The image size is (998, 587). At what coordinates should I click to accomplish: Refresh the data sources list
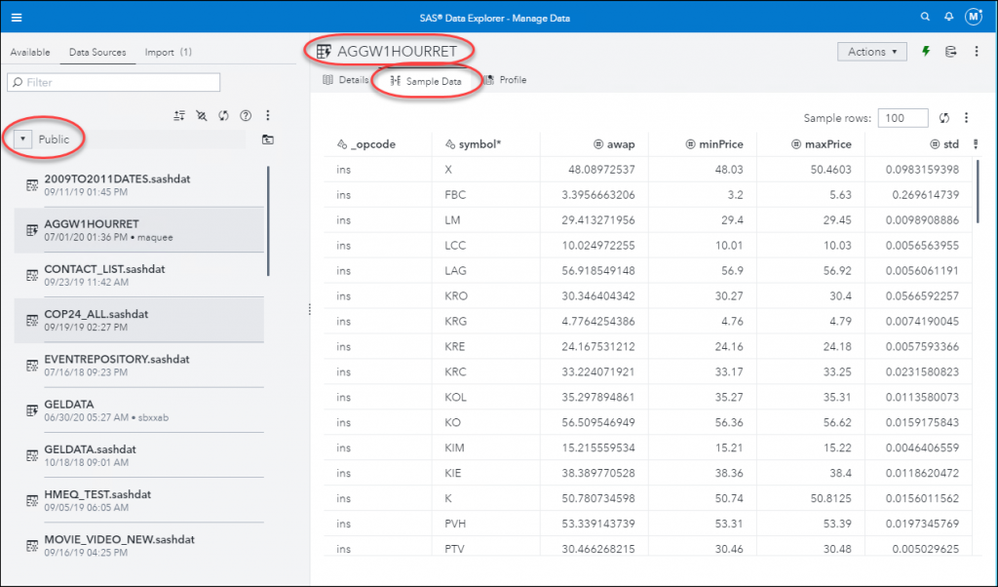(224, 116)
